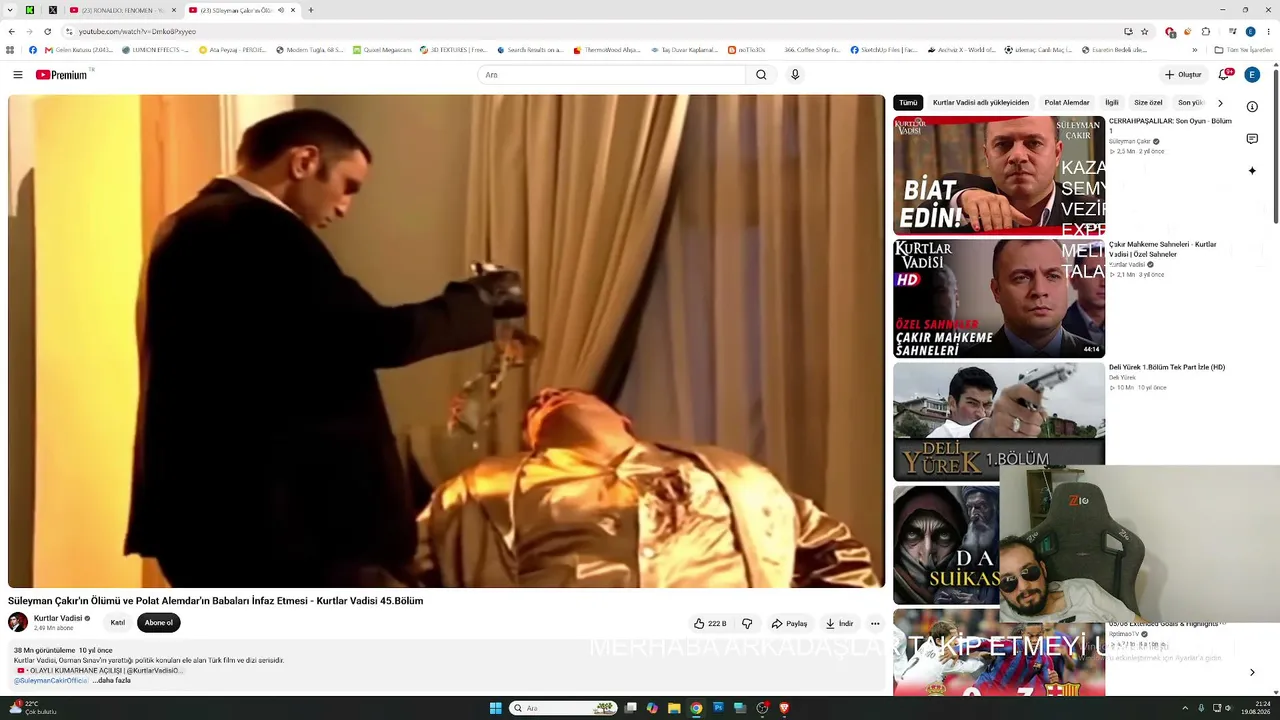Screen dimensions: 1280x720
Task: Click the main video player to pause
Action: coord(446,341)
